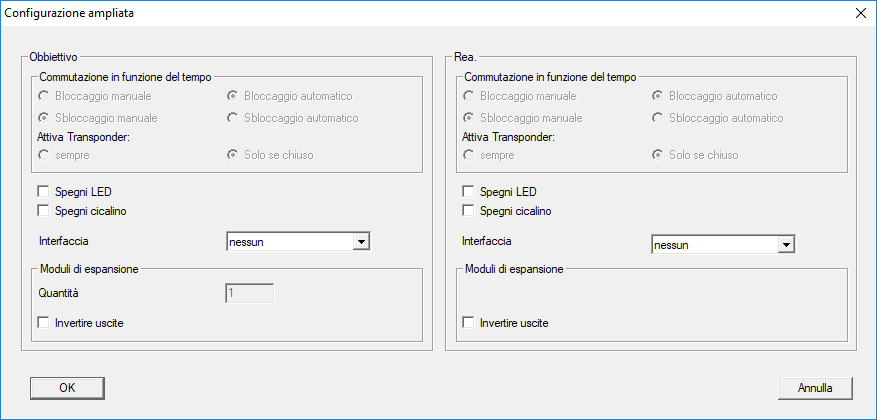Open Interfaccia dropdown in Obbiettivo group
877x420 pixels.
[362, 241]
